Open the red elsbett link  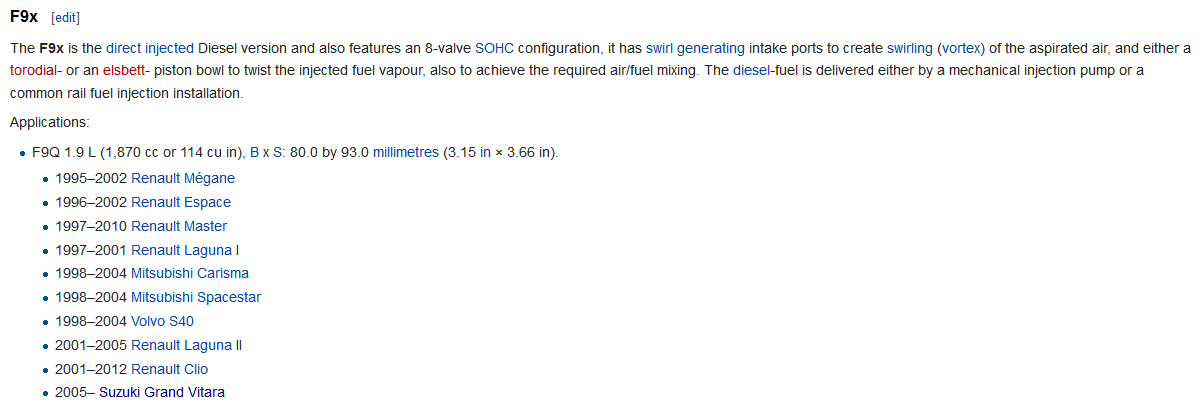tap(124, 71)
